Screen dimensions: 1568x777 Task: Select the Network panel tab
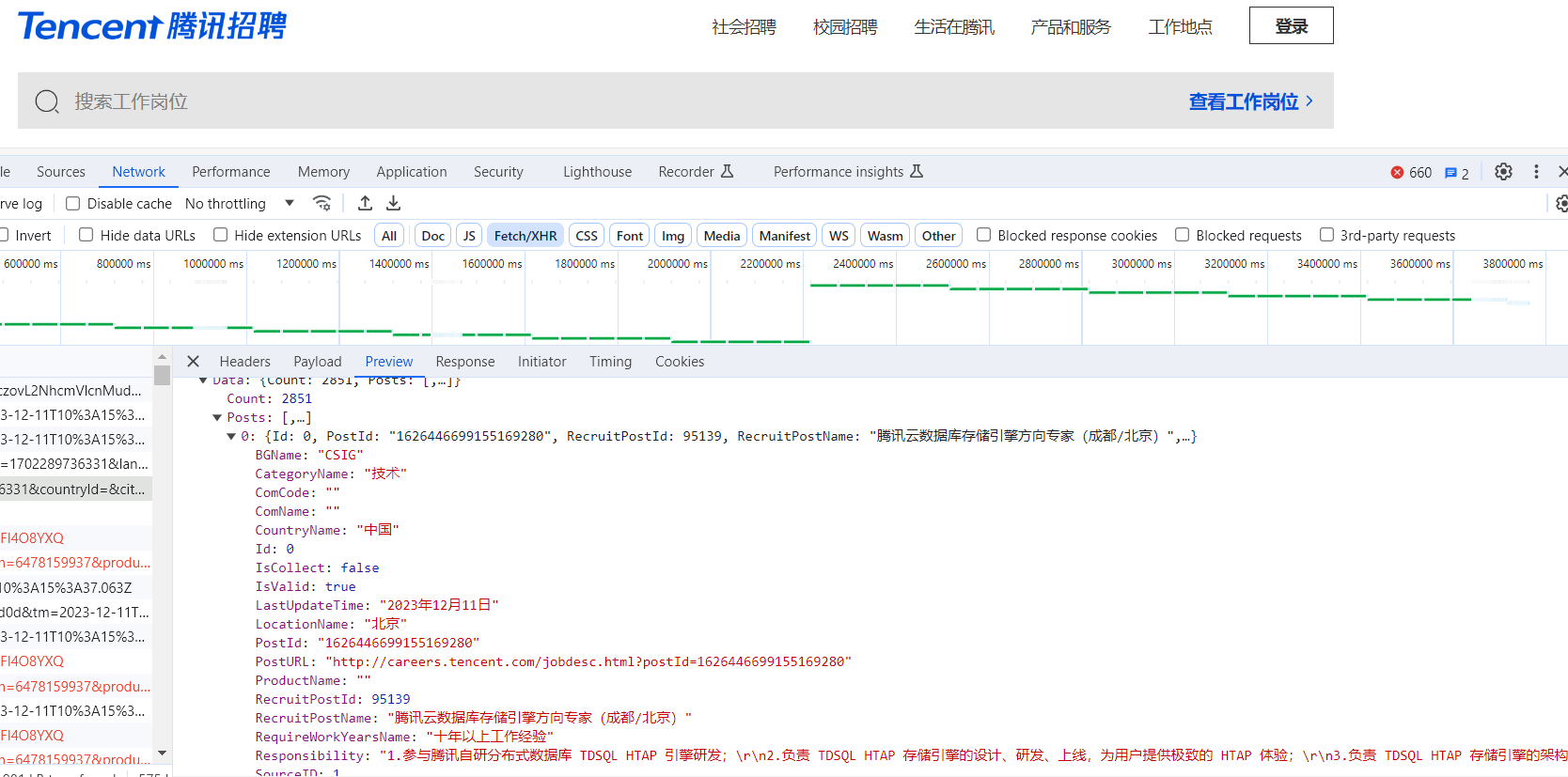pyautogui.click(x=138, y=172)
